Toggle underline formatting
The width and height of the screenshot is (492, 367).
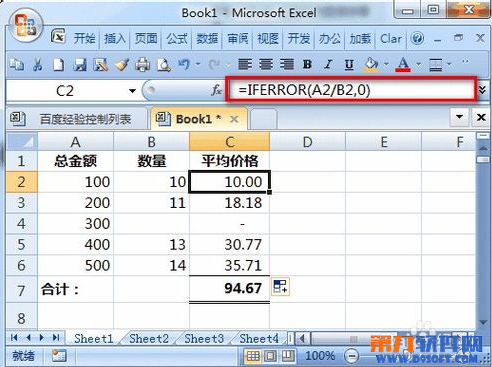[349, 64]
